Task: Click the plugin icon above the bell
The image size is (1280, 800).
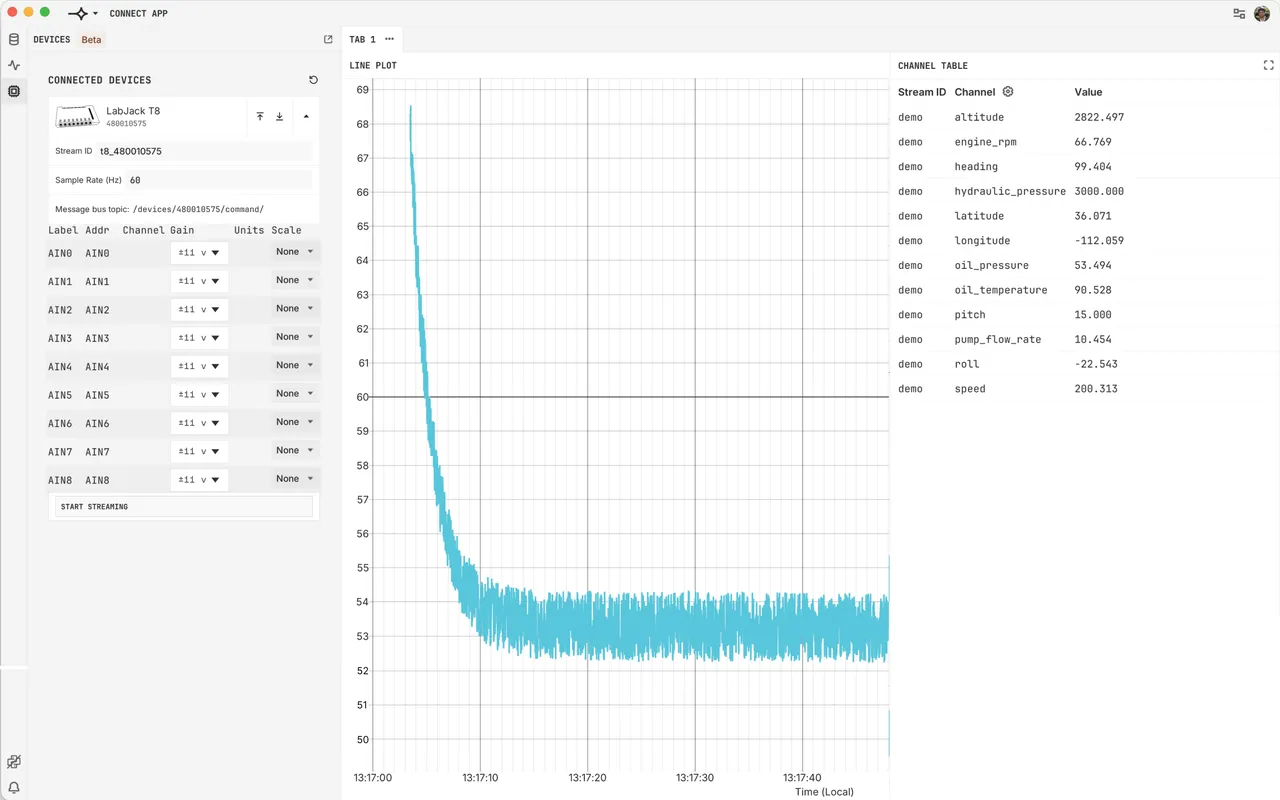Action: (x=14, y=762)
